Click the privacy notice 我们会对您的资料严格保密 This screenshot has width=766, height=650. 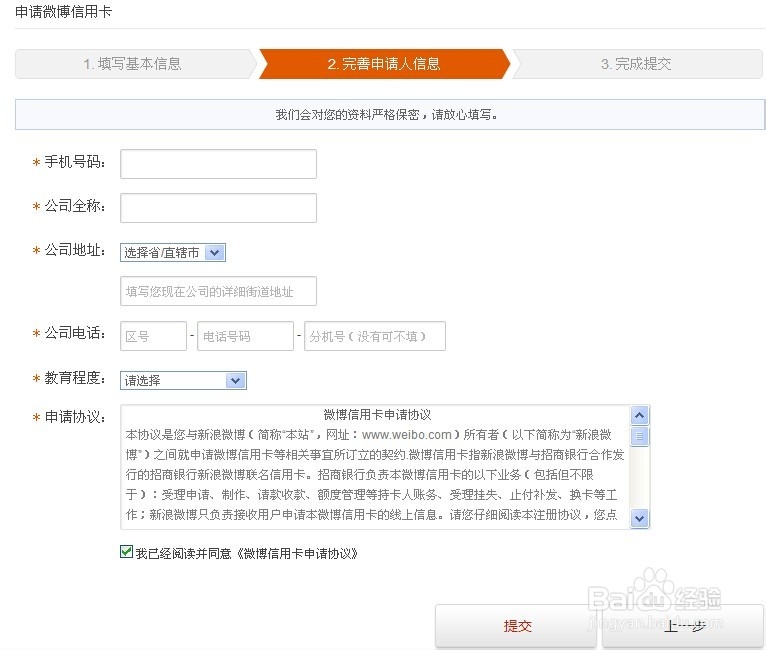[386, 115]
